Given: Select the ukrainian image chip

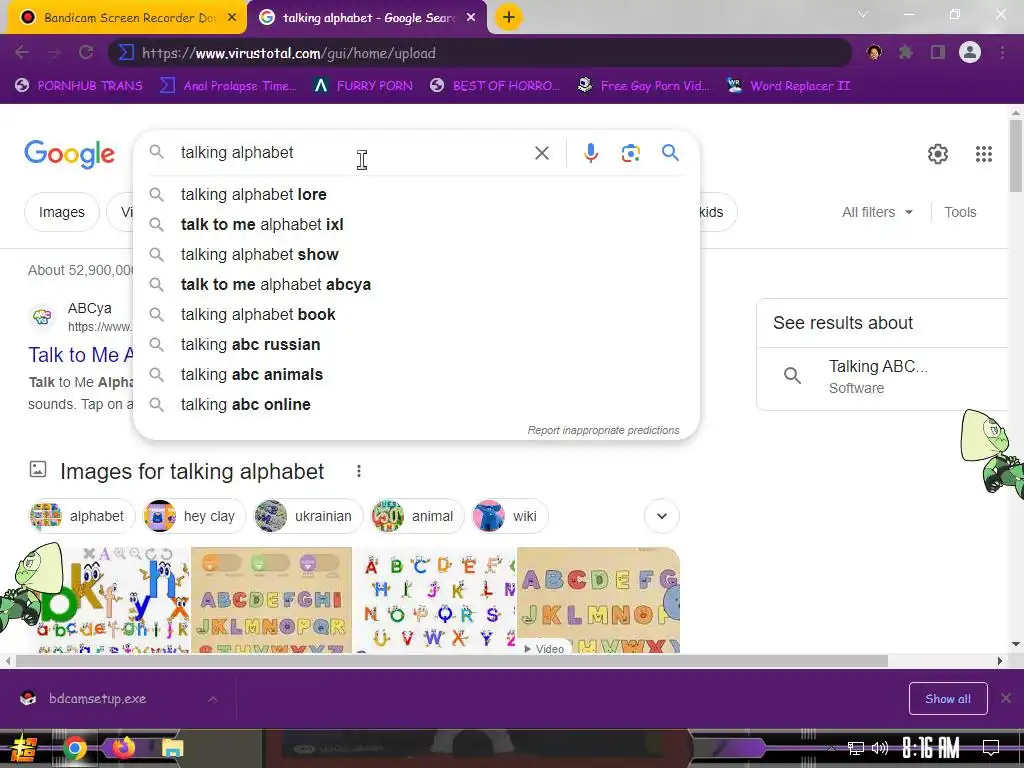Looking at the screenshot, I should coord(308,516).
